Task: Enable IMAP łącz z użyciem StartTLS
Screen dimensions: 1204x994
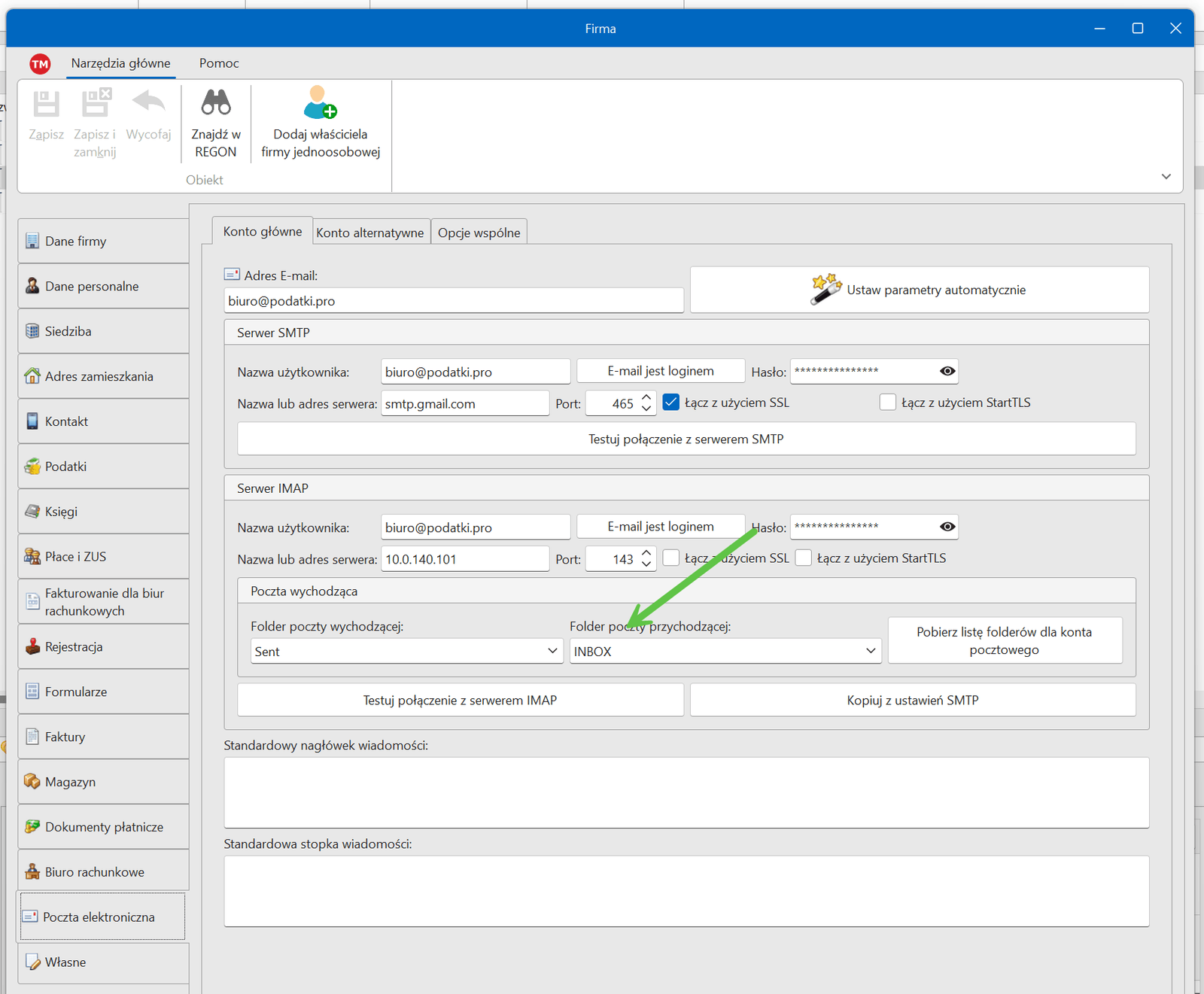Action: (x=804, y=558)
